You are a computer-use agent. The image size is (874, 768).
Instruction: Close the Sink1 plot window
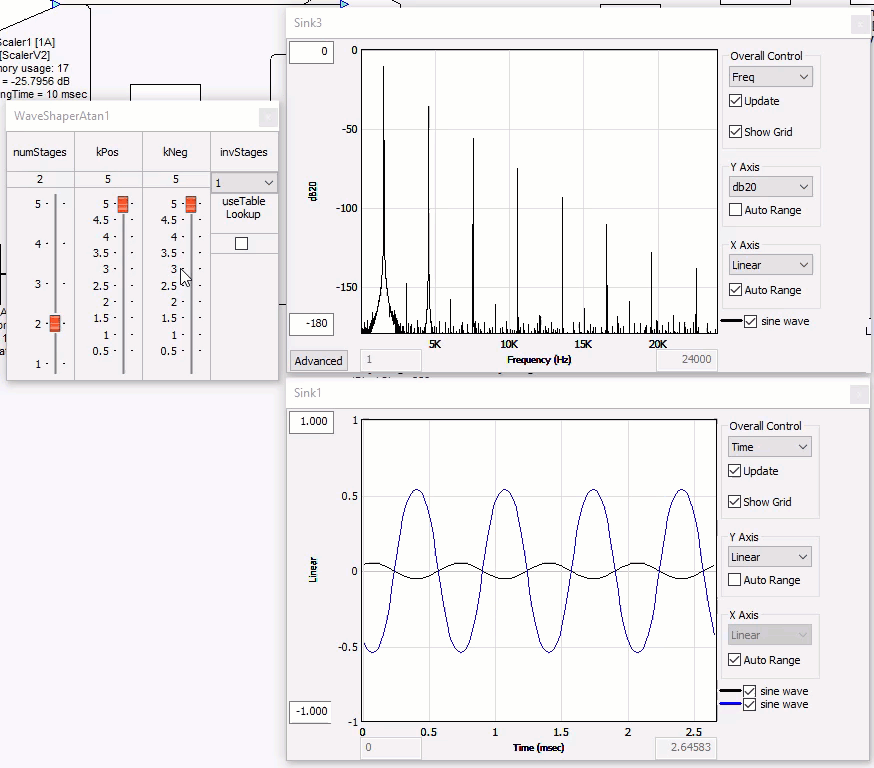point(860,394)
